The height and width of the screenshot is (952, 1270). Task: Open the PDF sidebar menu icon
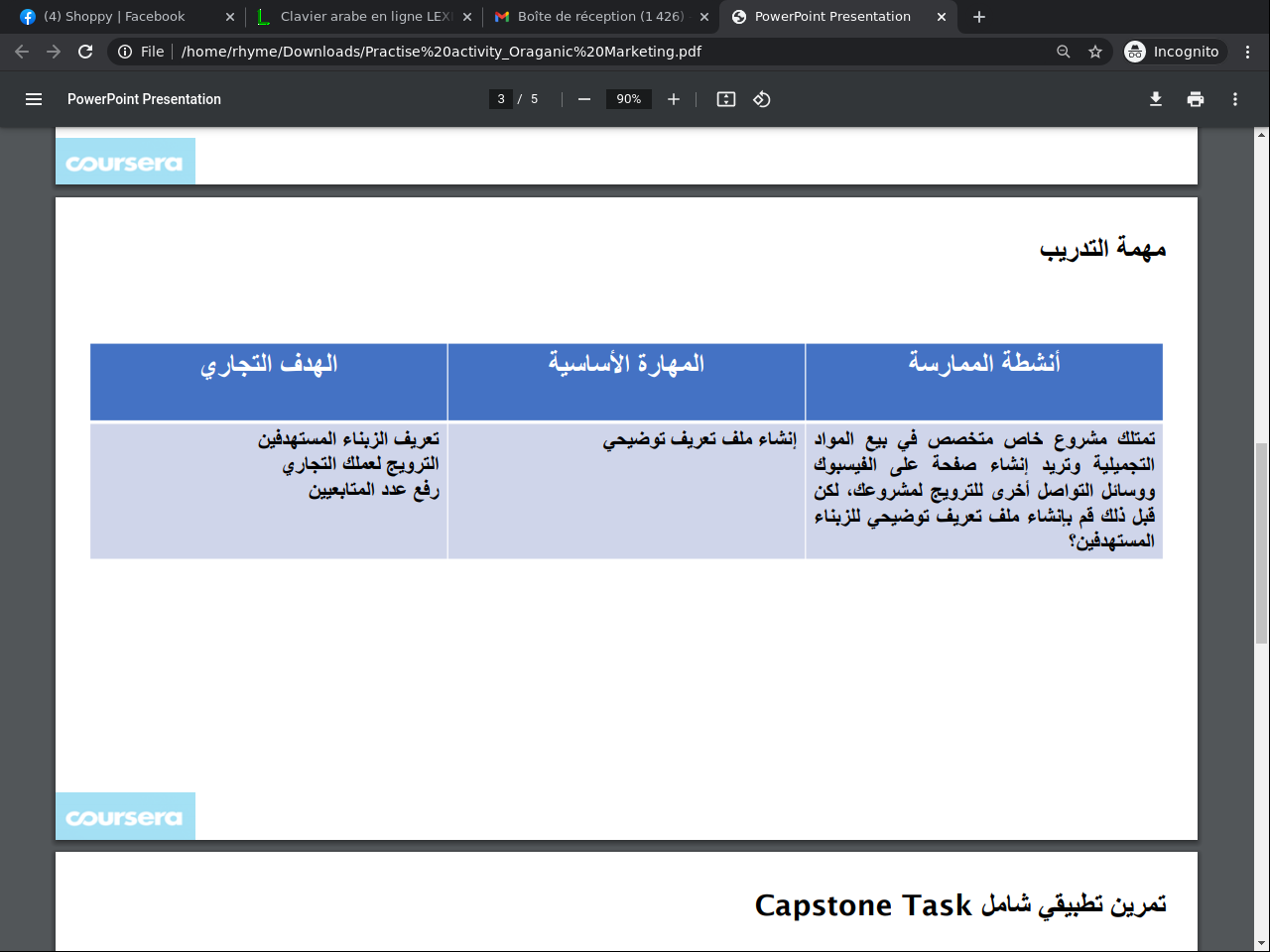[34, 99]
